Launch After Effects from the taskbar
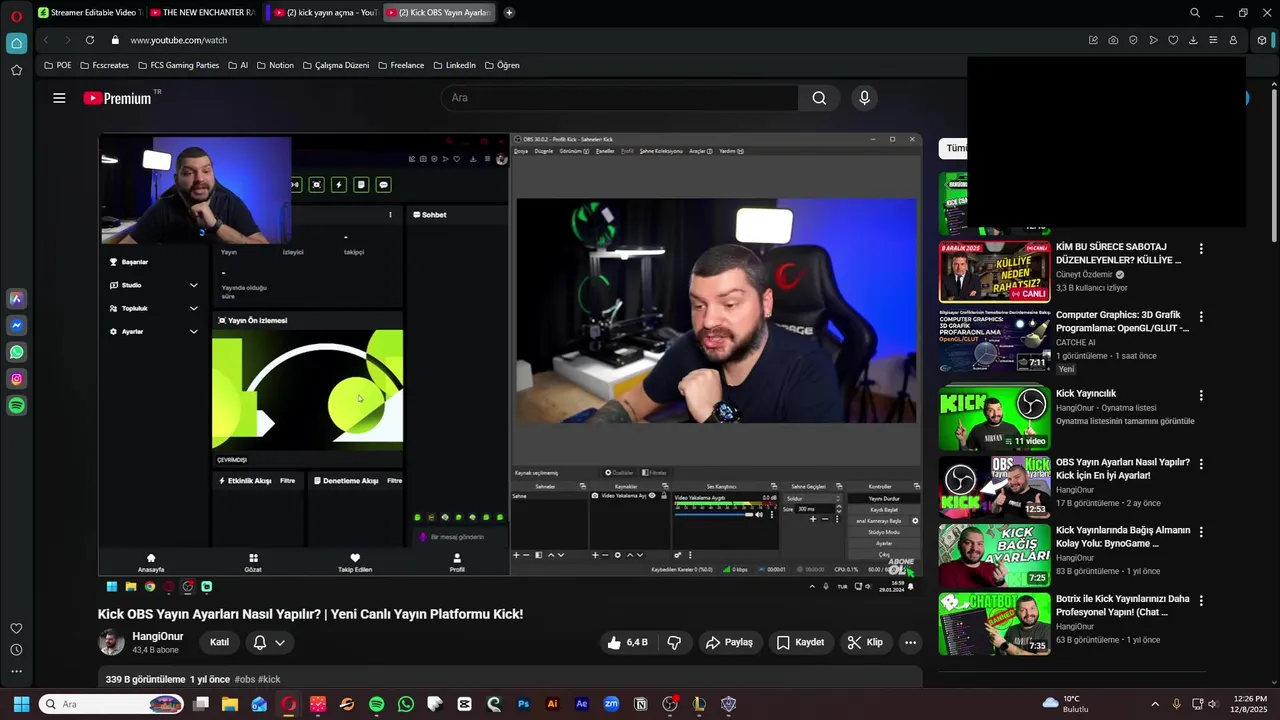The image size is (1280, 720). (x=582, y=704)
